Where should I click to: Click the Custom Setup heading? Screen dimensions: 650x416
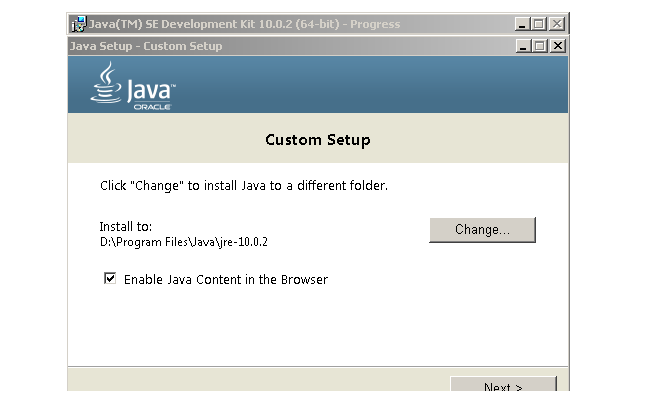click(318, 140)
